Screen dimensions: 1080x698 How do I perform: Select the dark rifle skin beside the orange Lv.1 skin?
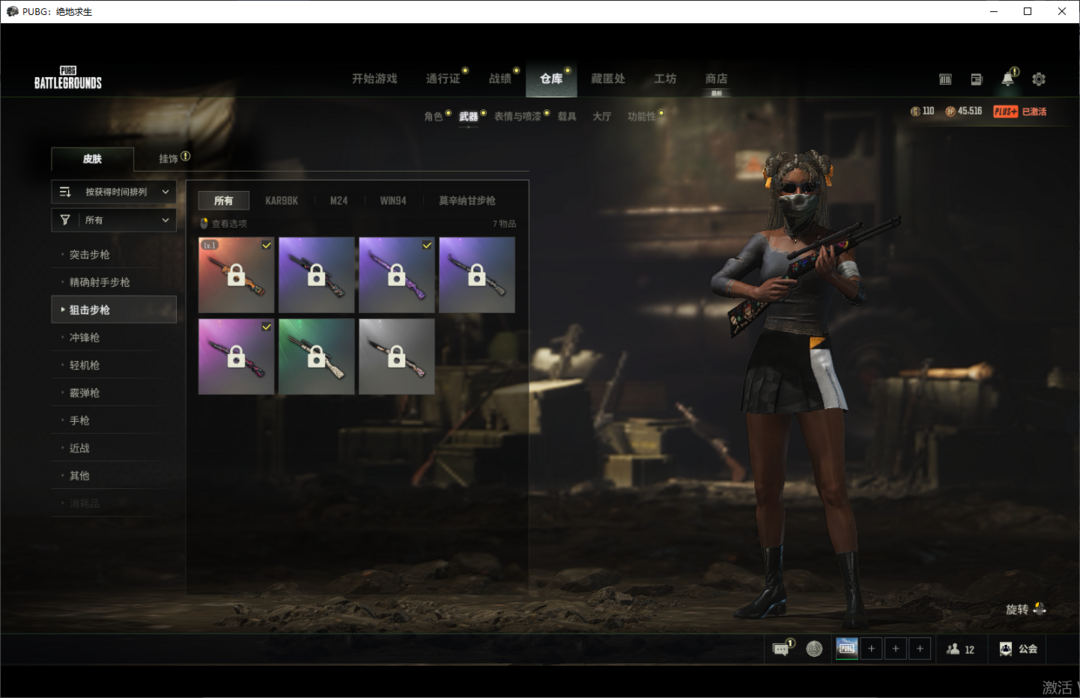pos(316,275)
